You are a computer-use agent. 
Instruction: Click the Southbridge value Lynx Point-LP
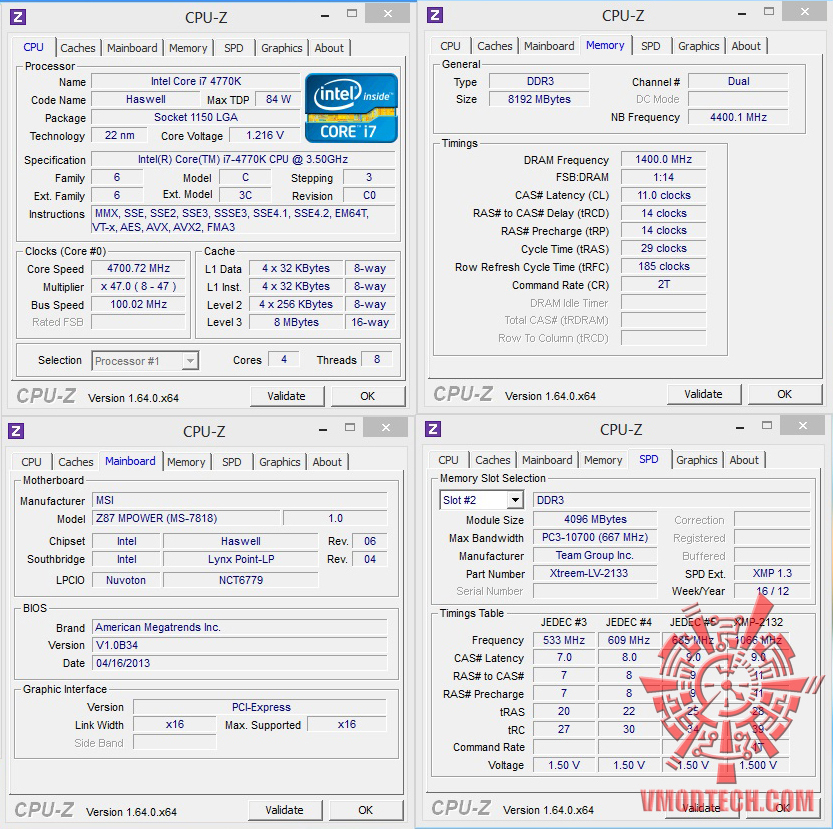coord(241,559)
